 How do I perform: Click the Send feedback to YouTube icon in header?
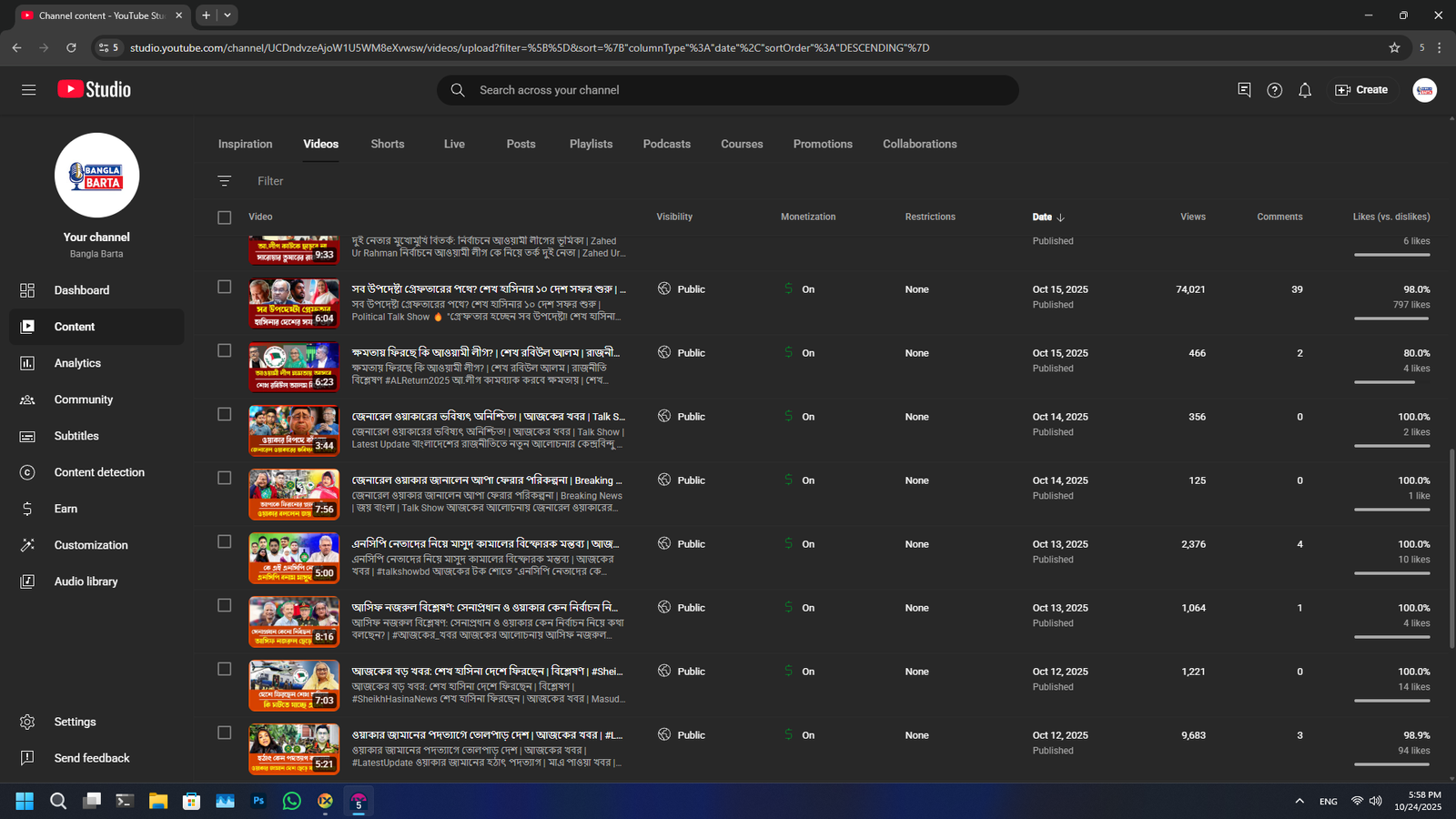[1244, 90]
